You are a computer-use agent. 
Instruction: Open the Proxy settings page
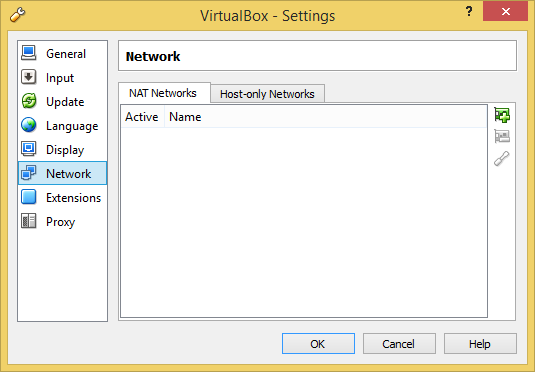point(62,221)
